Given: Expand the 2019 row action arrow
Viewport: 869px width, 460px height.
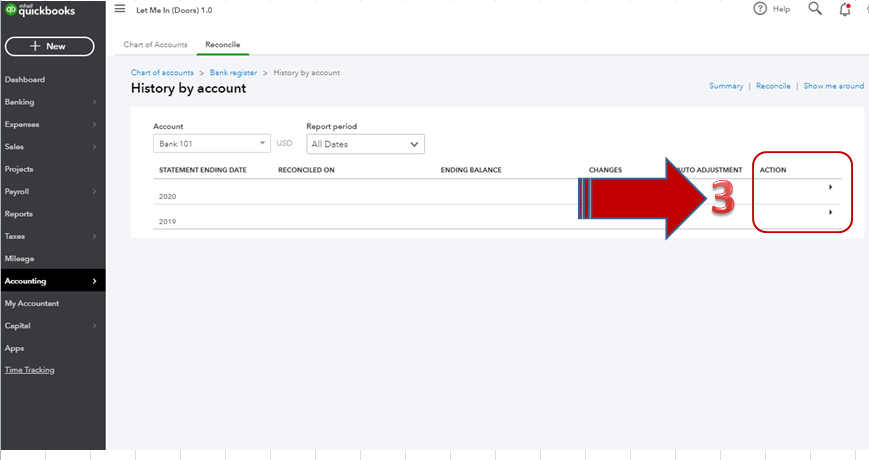Looking at the screenshot, I should 830,212.
